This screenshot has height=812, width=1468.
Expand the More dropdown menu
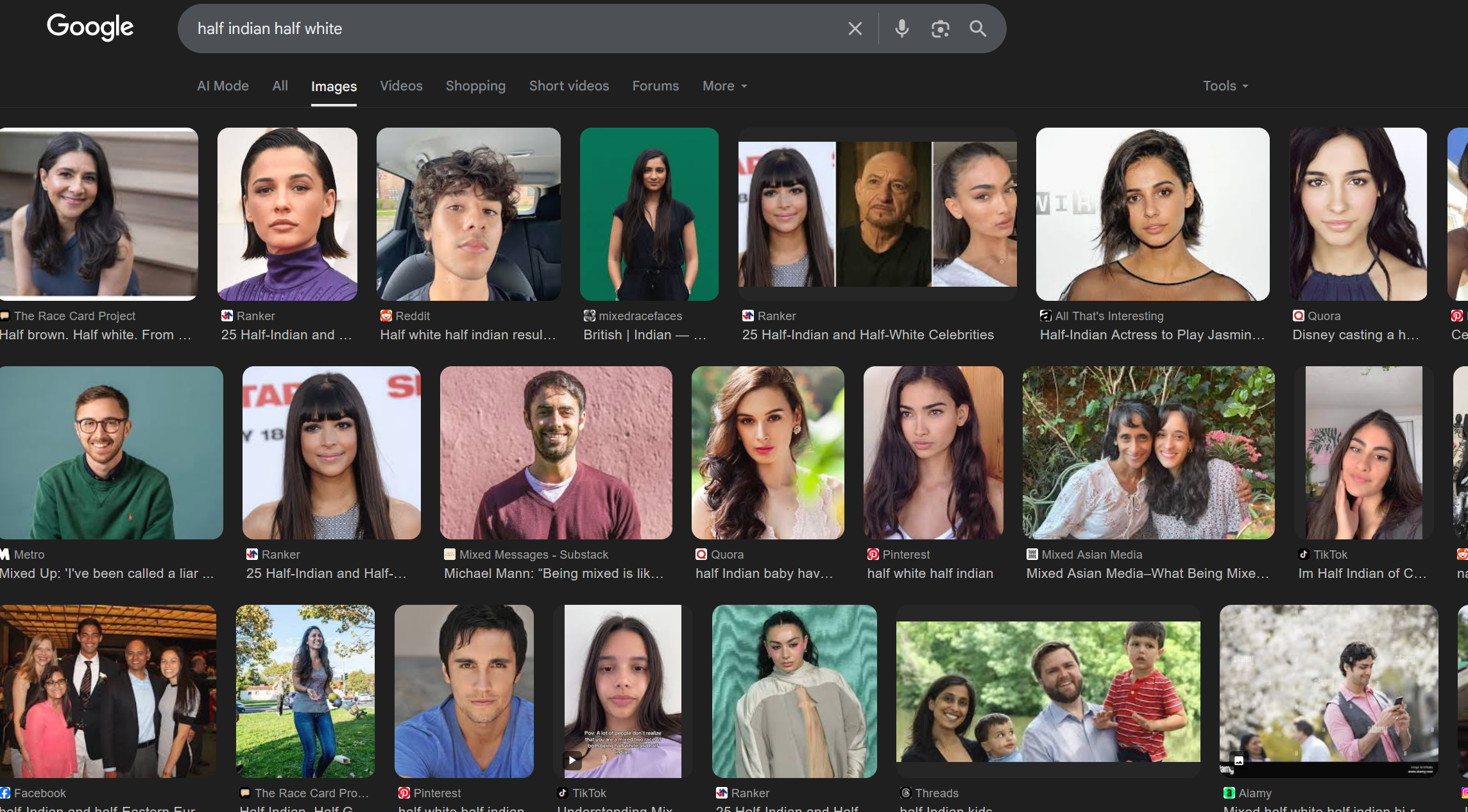(724, 86)
